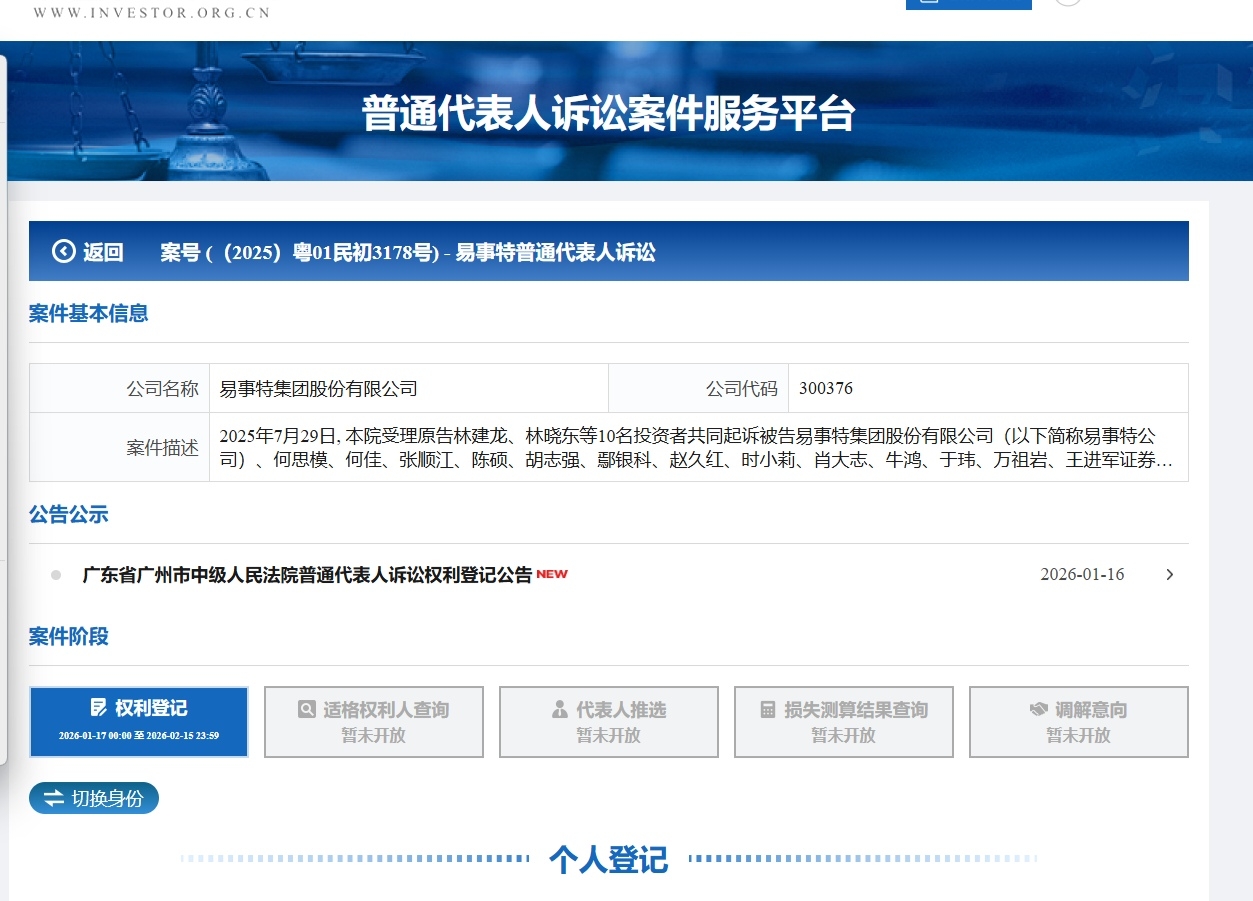Viewport: 1253px width, 901px height.
Task: Click the back arrow circle icon
Action: pyautogui.click(x=64, y=252)
